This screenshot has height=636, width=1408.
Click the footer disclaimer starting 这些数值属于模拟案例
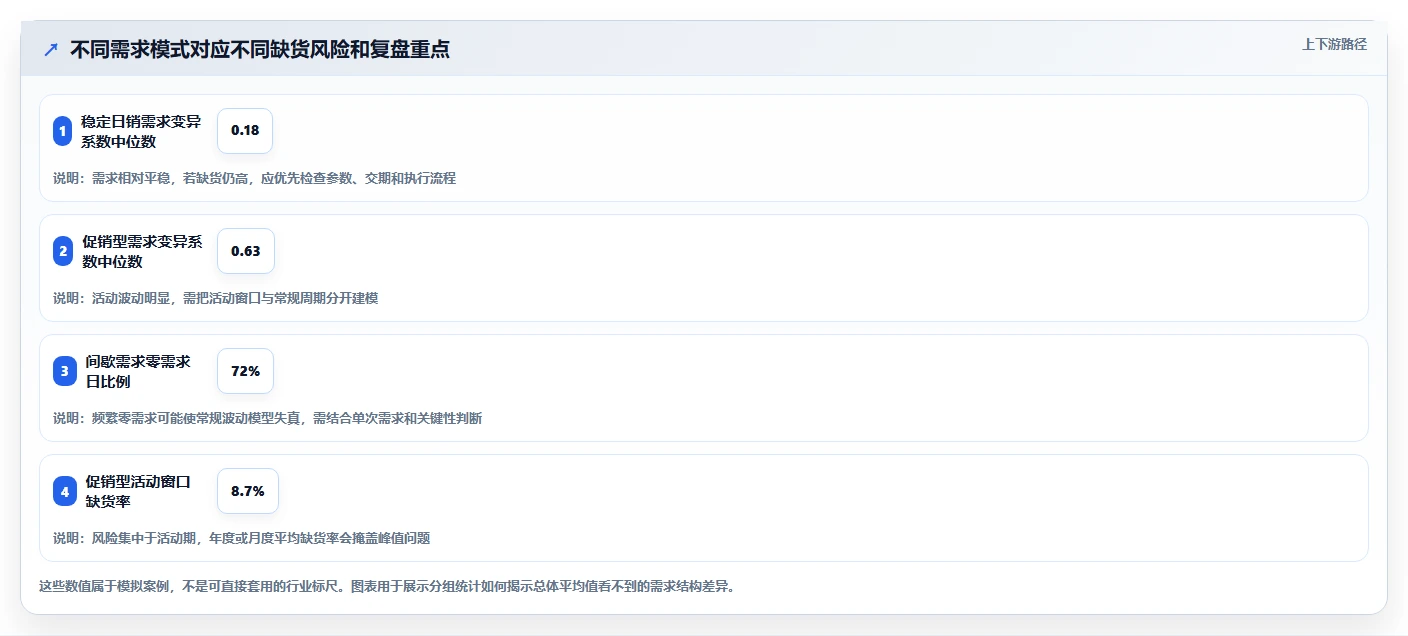[387, 586]
